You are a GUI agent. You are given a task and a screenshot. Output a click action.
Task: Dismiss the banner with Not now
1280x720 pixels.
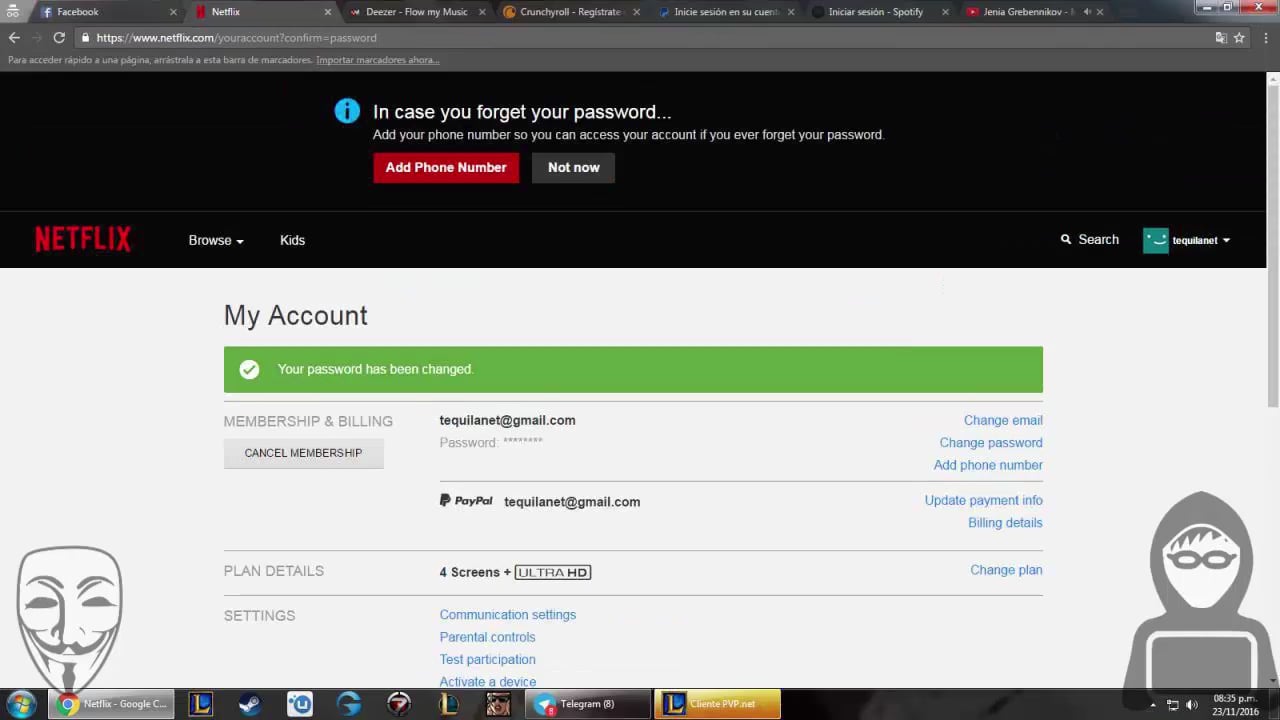tap(574, 167)
